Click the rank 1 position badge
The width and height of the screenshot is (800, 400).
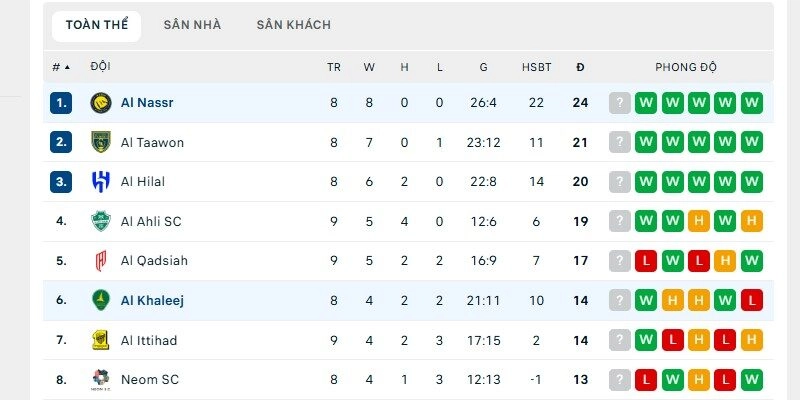click(x=62, y=102)
